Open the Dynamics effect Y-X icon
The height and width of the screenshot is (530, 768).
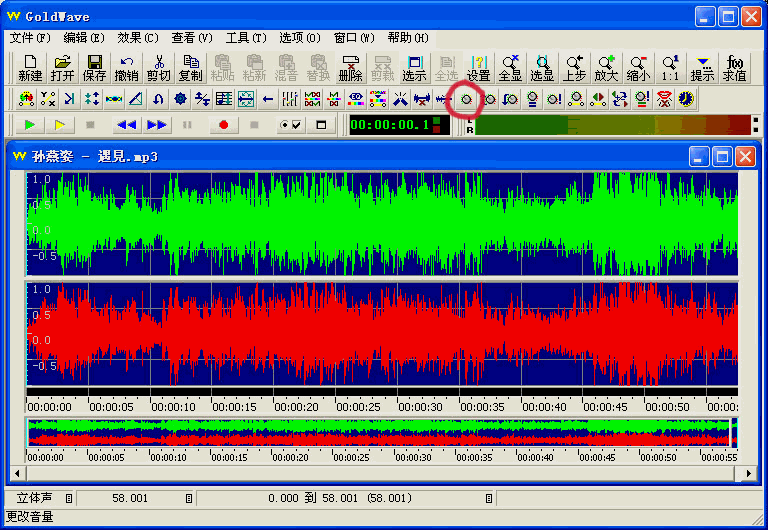click(x=48, y=99)
